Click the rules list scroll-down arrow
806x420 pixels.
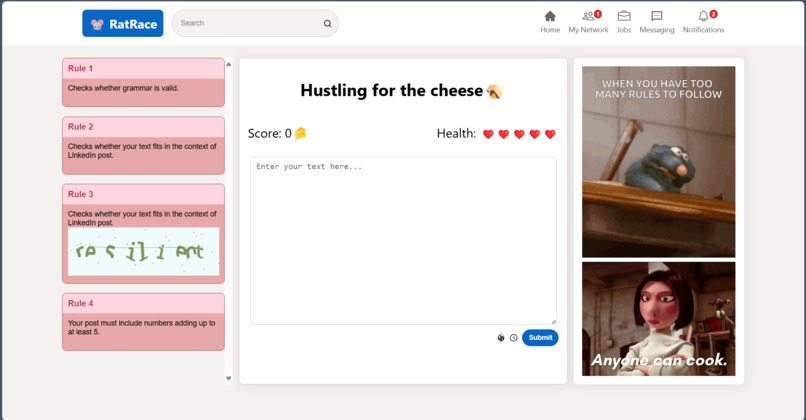click(229, 378)
